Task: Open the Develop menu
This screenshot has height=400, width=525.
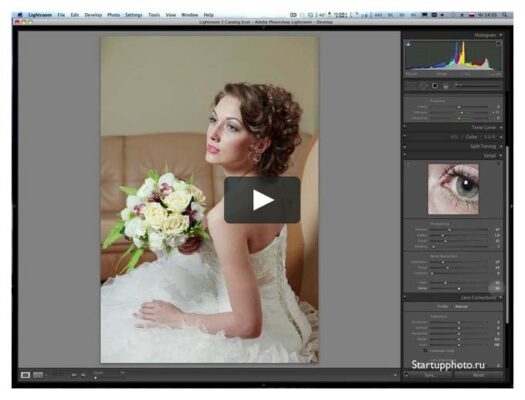Action: (93, 15)
